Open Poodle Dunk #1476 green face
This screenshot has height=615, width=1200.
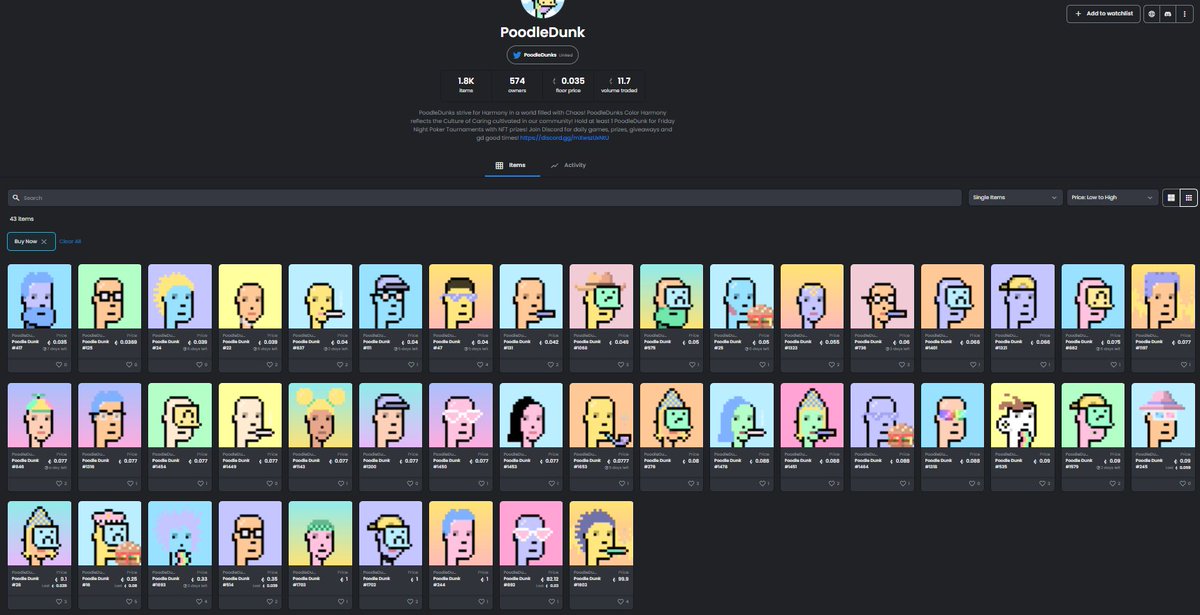tap(742, 415)
